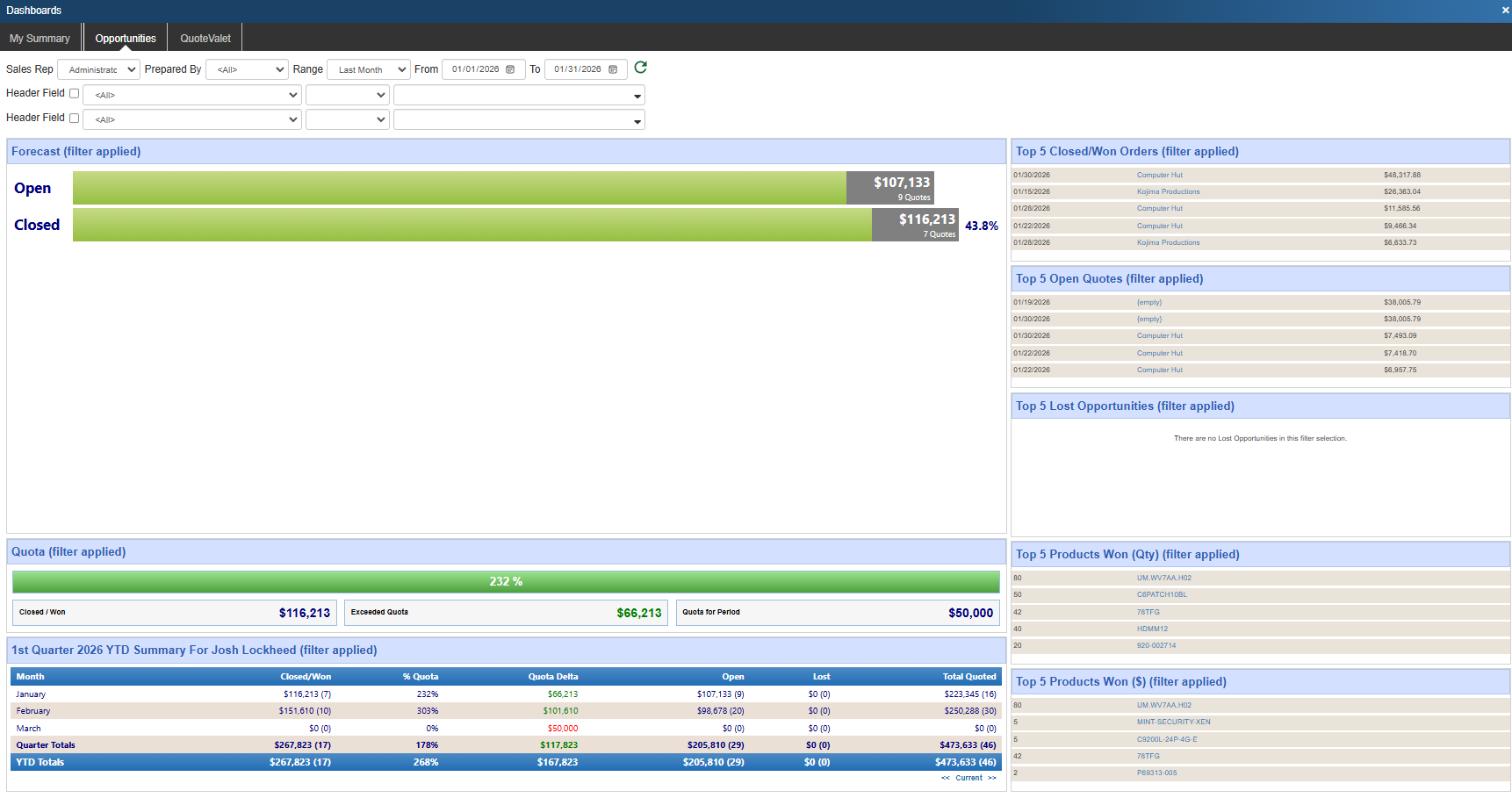This screenshot has height=798, width=1512.
Task: Expand first Header Field value arrow dropdown
Action: coord(637,96)
